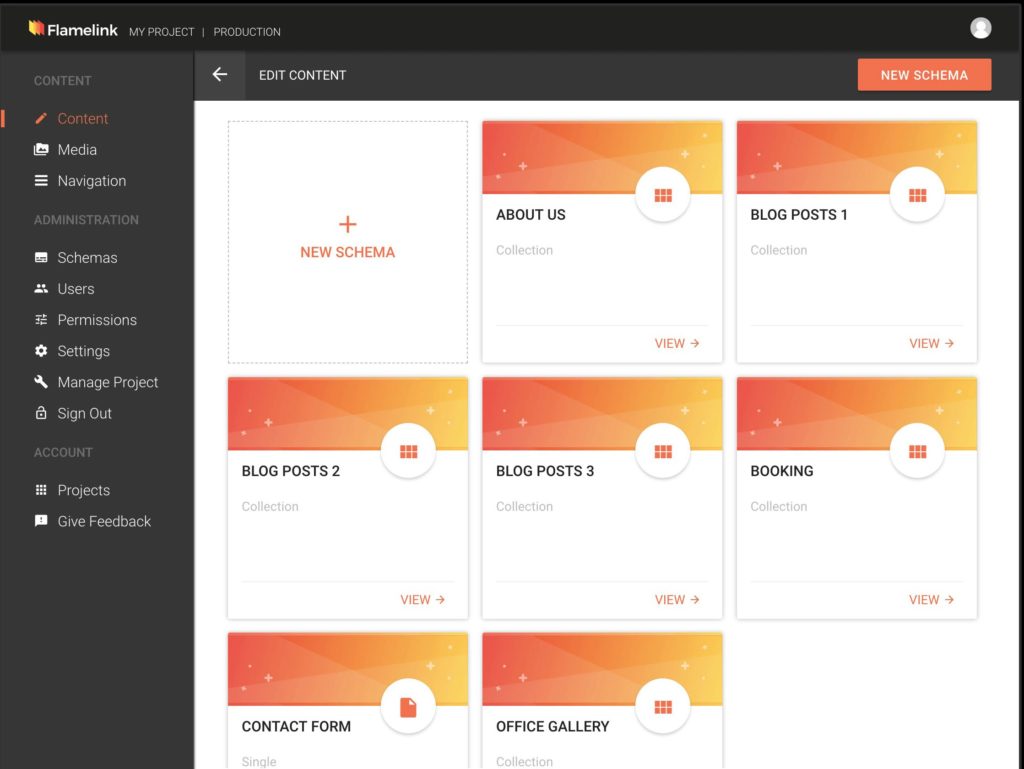1024x769 pixels.
Task: Open Projects under Account
Action: [x=84, y=490]
